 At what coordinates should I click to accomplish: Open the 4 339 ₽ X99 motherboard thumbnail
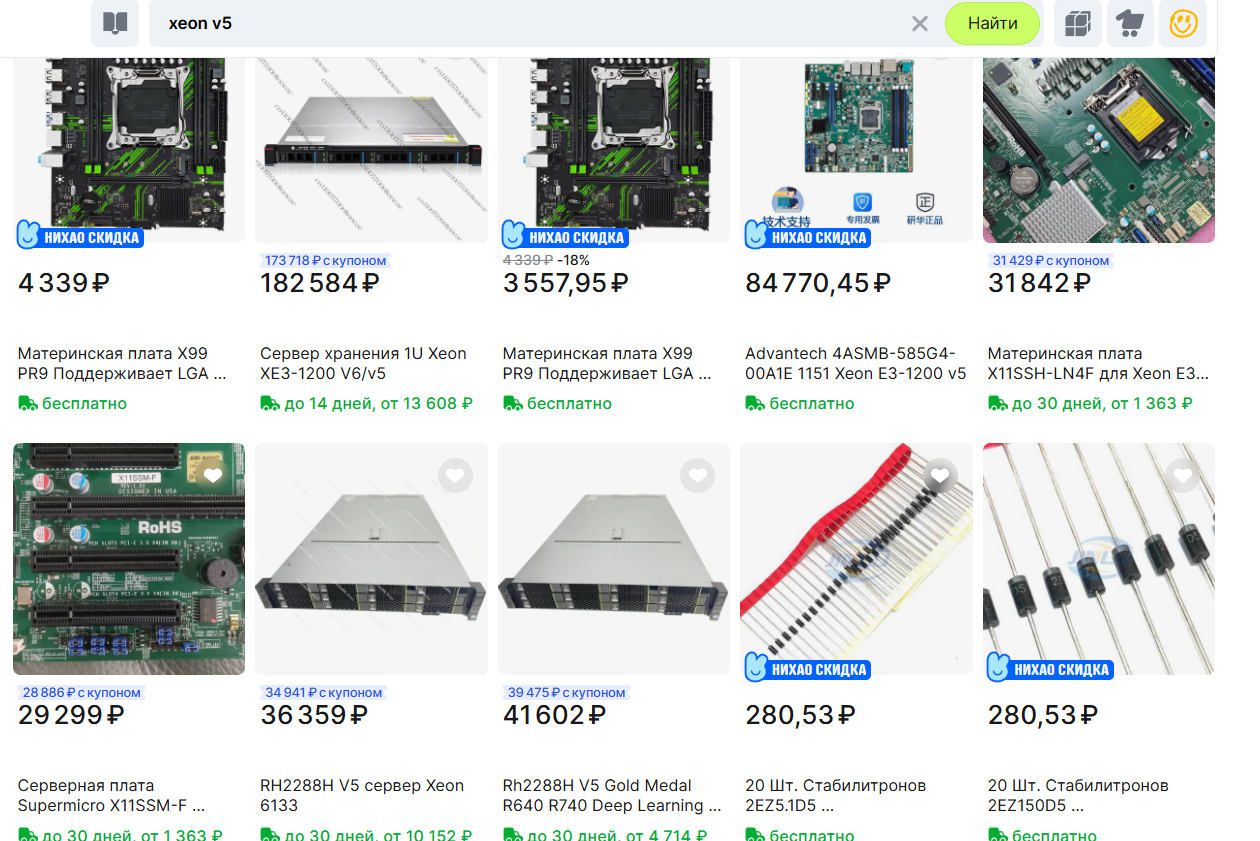click(x=129, y=150)
